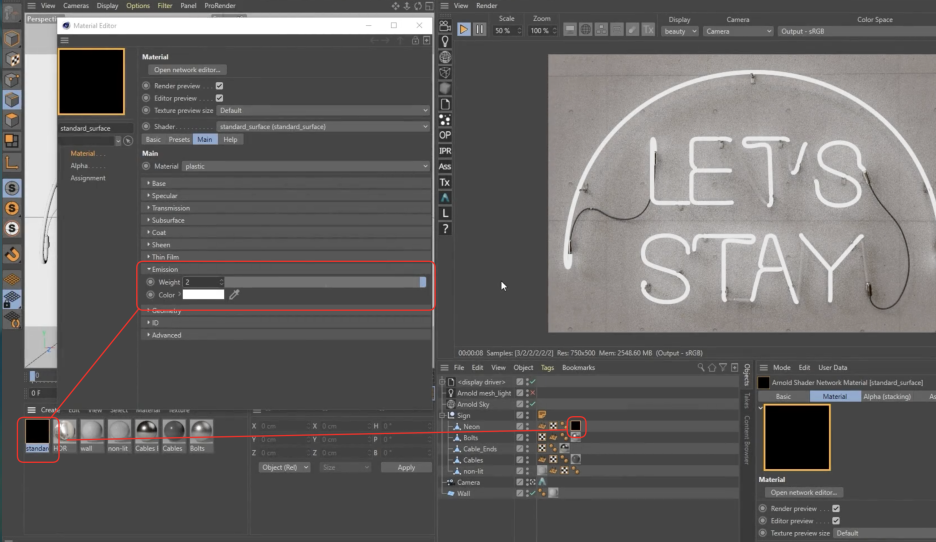This screenshot has height=542, width=936.
Task: Start the Arnold IPR render with play button
Action: click(x=464, y=29)
